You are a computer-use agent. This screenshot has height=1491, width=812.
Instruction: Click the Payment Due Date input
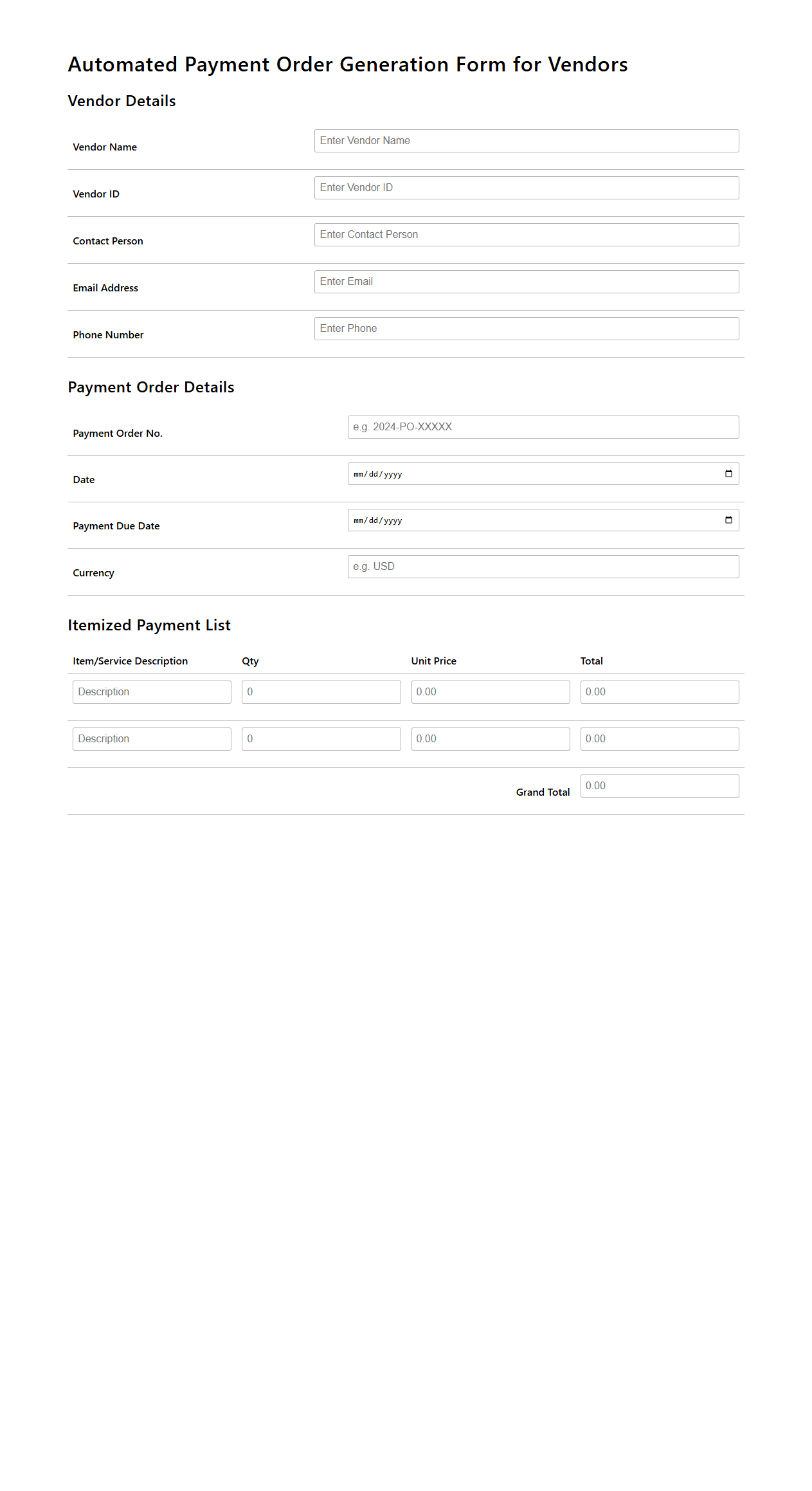tap(527, 520)
